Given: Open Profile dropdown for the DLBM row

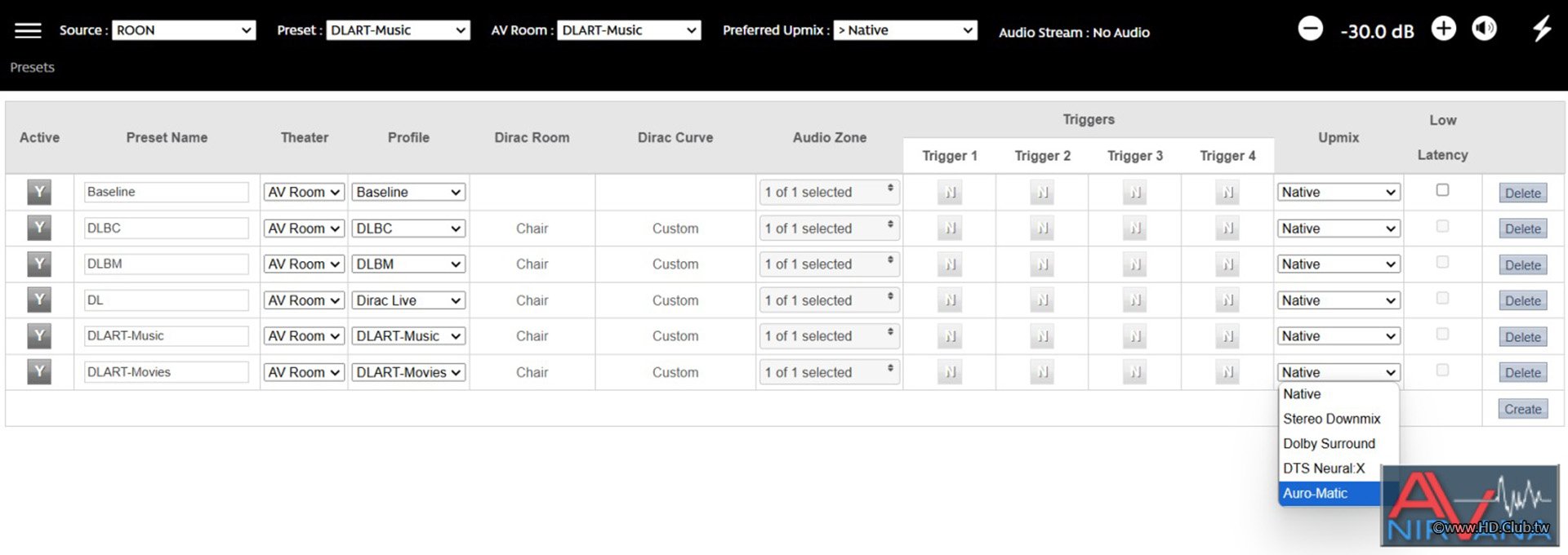Looking at the screenshot, I should [409, 264].
